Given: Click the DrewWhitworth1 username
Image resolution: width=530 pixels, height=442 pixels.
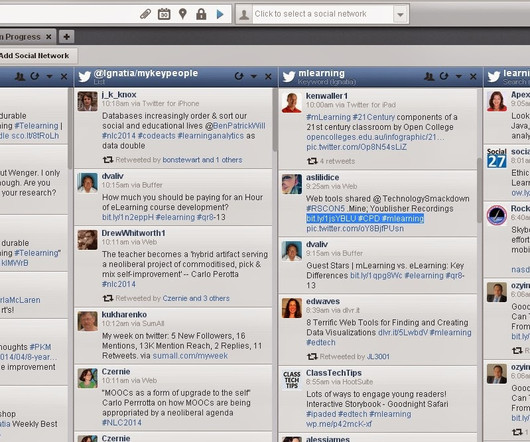Looking at the screenshot, I should (134, 233).
